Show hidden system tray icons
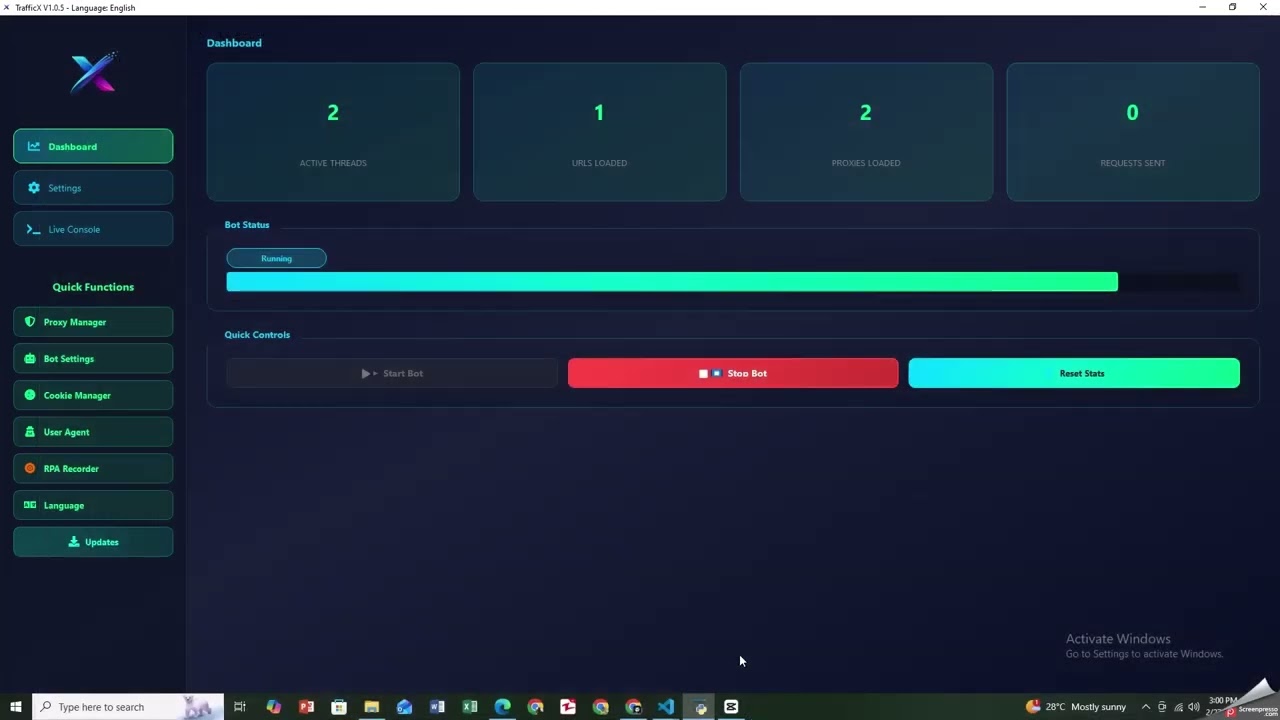1280x720 pixels. coord(1146,707)
